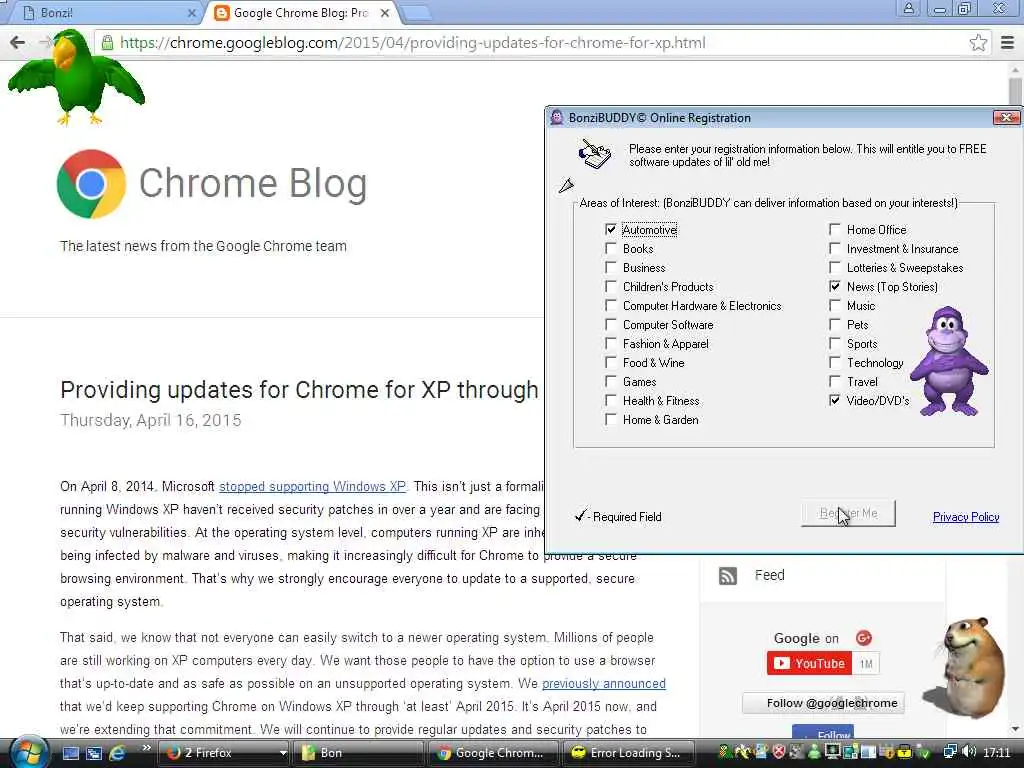The image size is (1024, 768).
Task: Enable Investment & Insurance interest
Action: click(x=835, y=249)
